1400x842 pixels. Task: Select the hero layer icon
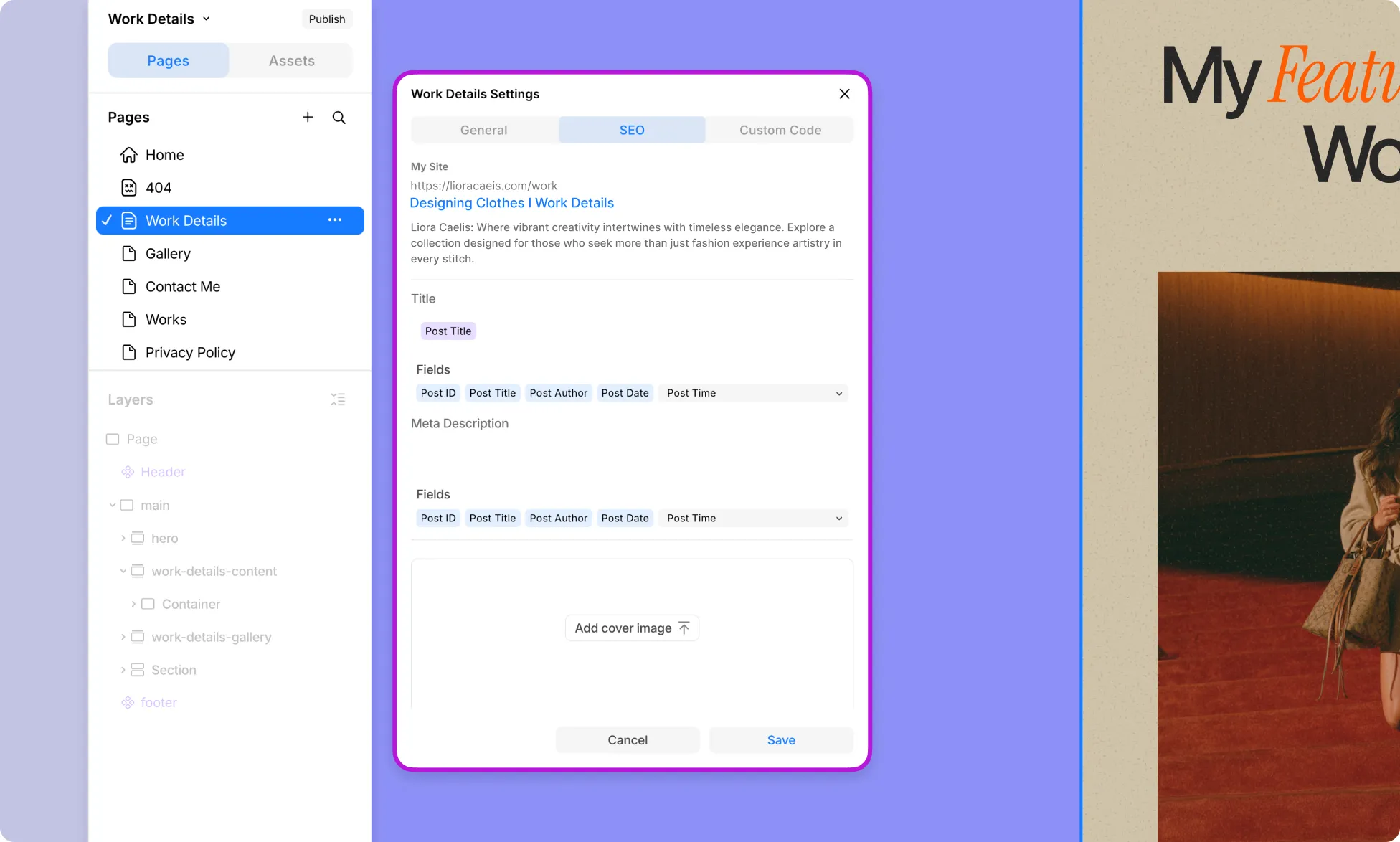coord(138,538)
